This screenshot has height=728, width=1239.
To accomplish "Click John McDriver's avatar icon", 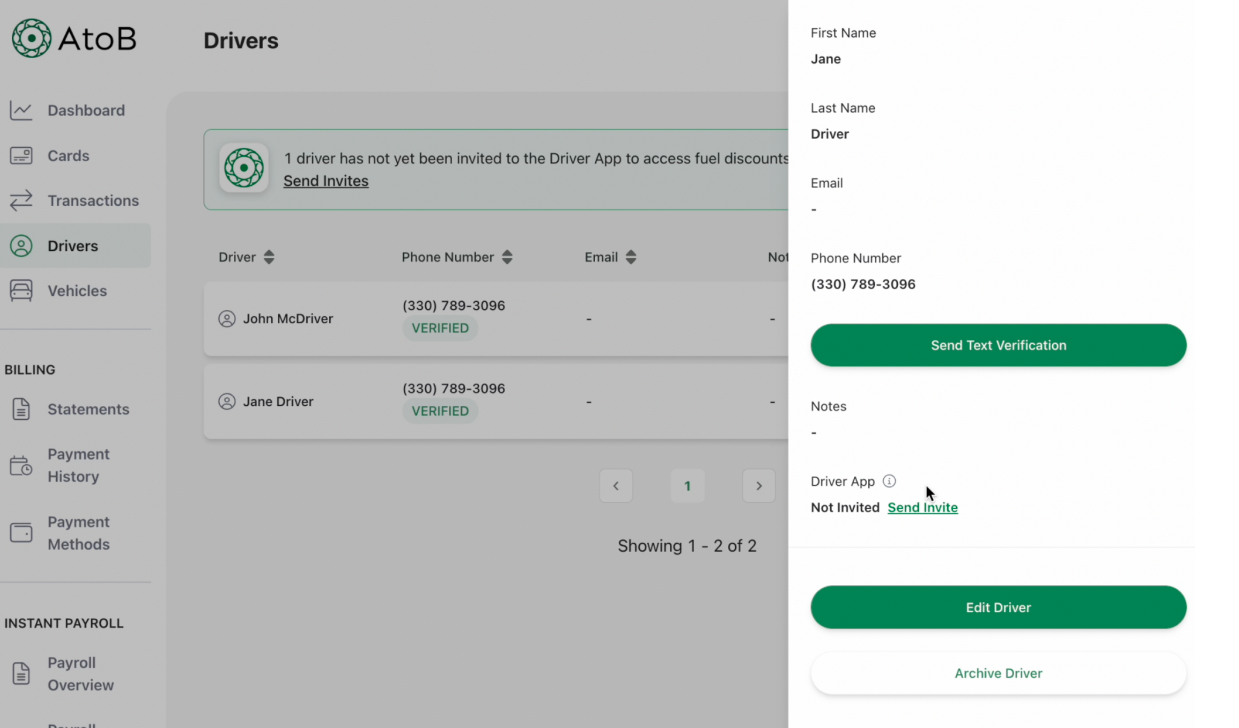I will pyautogui.click(x=225, y=318).
